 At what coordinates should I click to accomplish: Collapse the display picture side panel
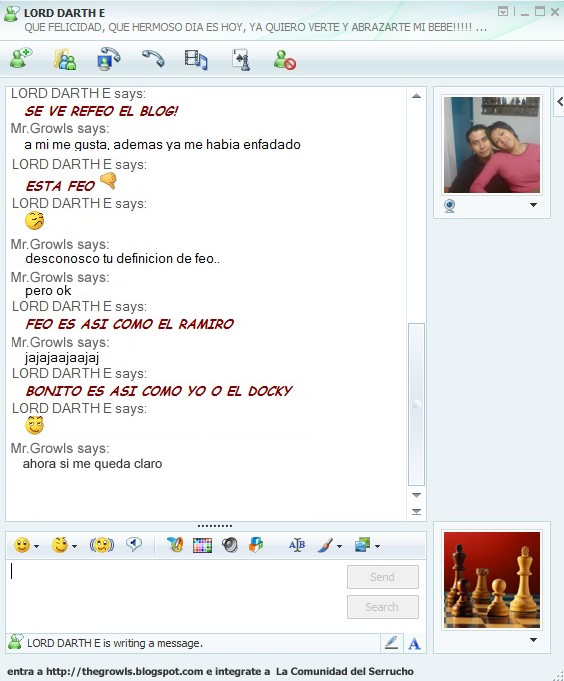(560, 102)
